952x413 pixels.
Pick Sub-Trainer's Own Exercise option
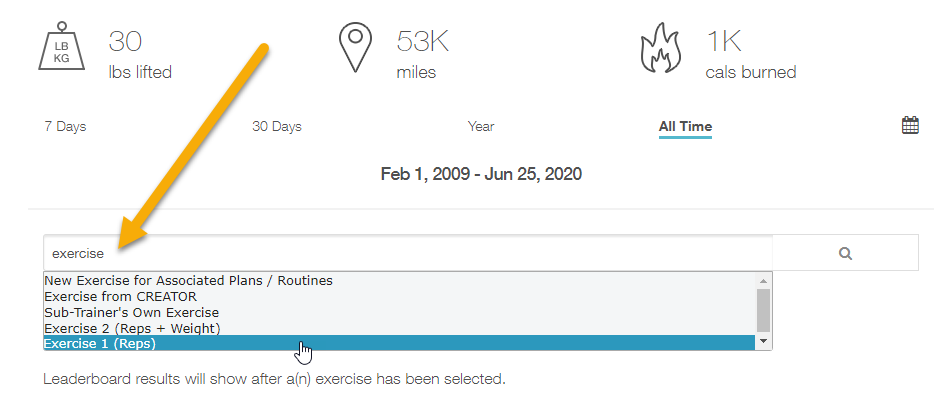pyautogui.click(x=131, y=312)
